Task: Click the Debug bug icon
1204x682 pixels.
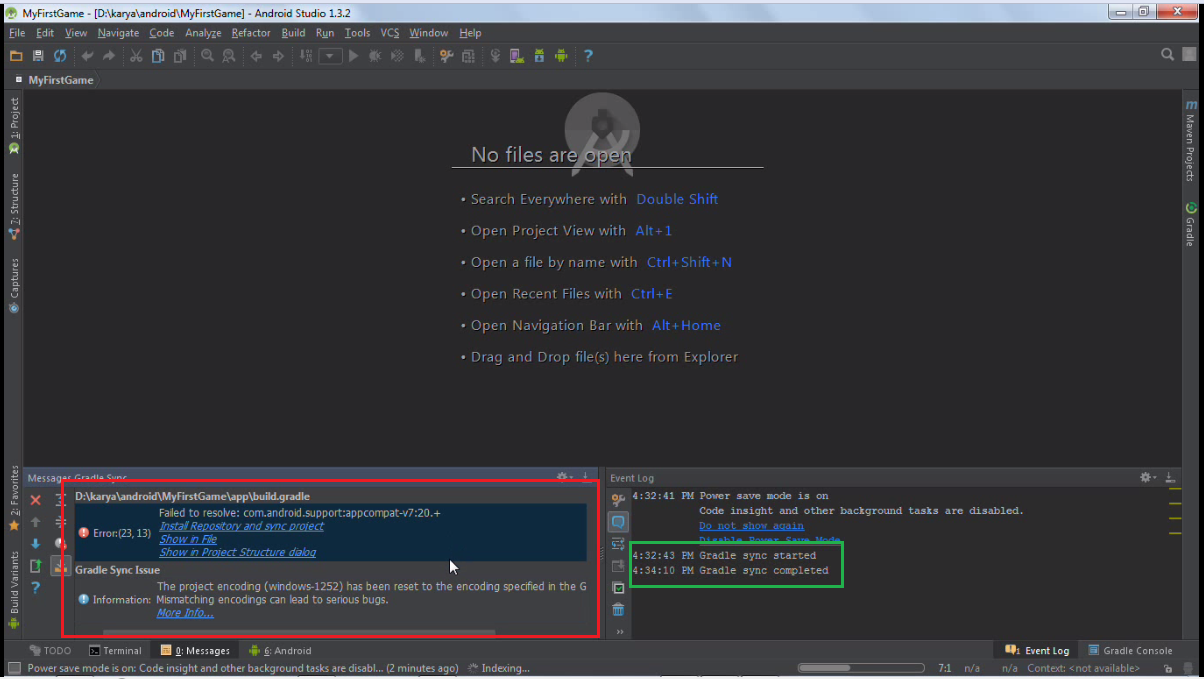Action: [375, 56]
